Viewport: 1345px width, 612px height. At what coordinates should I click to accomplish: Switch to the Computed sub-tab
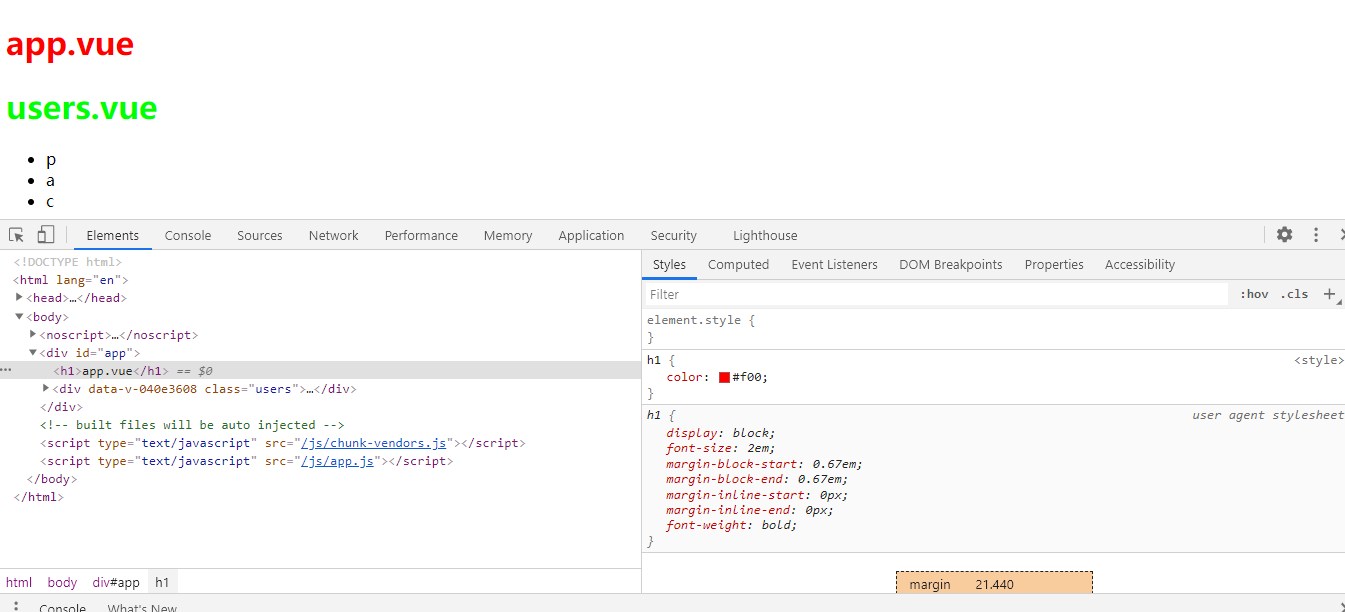pos(738,265)
